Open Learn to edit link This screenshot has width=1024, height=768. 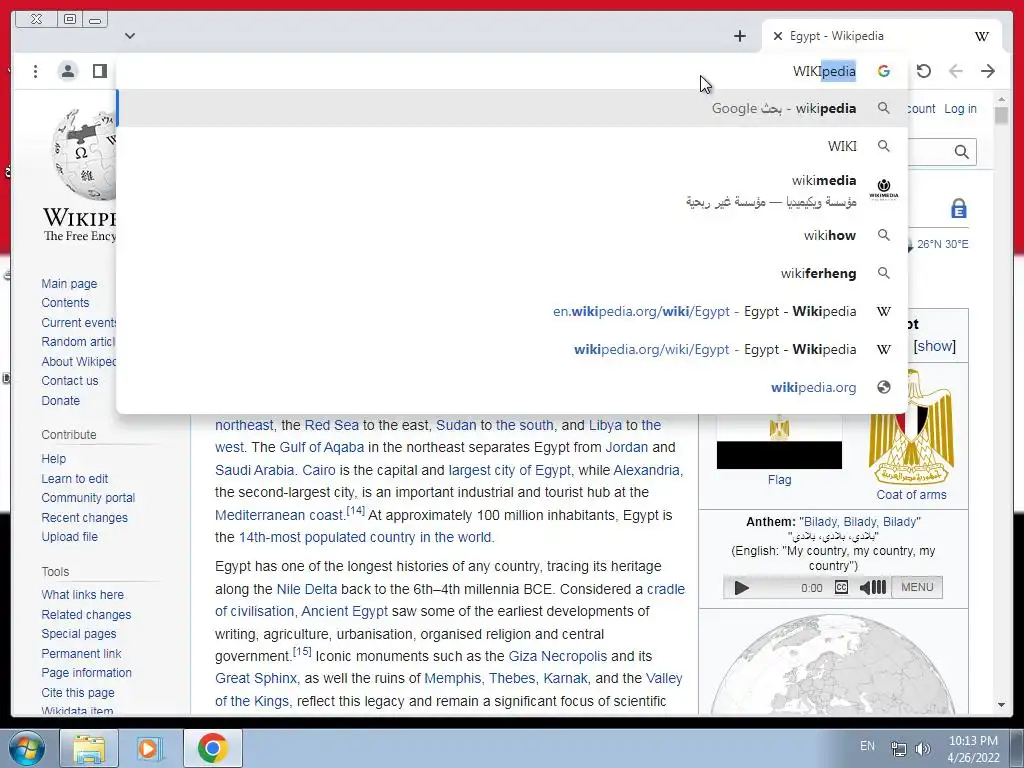coord(74,479)
